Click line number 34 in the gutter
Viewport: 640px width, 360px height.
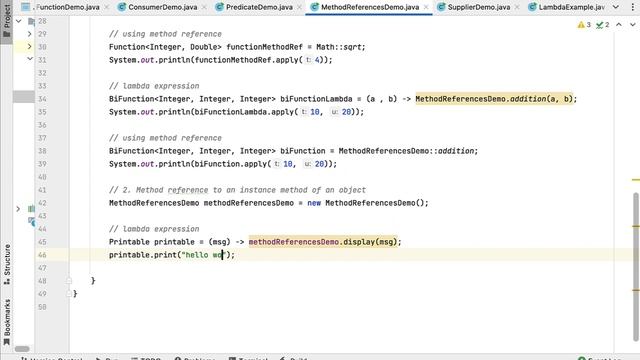(42, 99)
